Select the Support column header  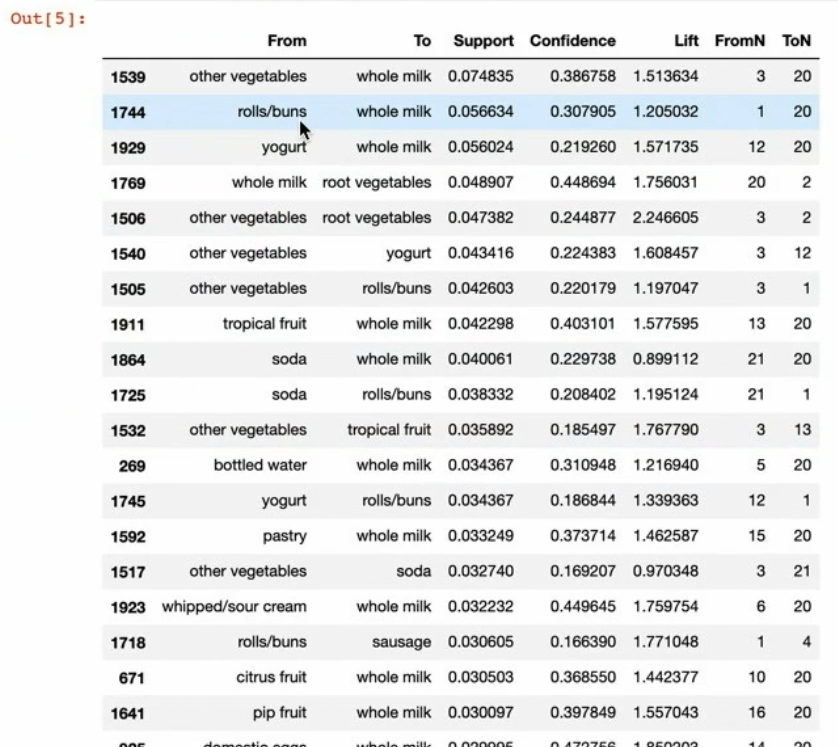pyautogui.click(x=483, y=41)
